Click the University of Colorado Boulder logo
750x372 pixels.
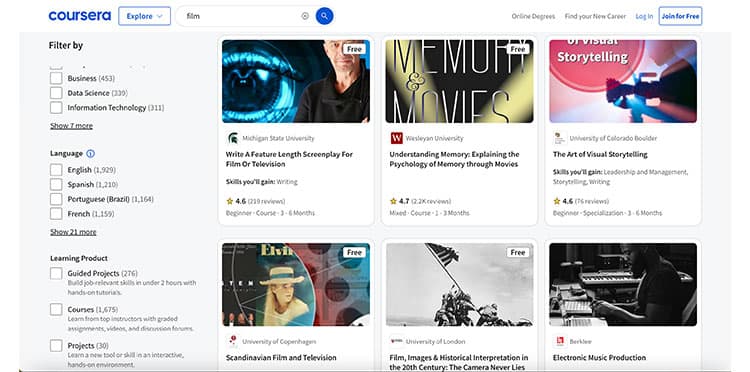[560, 139]
